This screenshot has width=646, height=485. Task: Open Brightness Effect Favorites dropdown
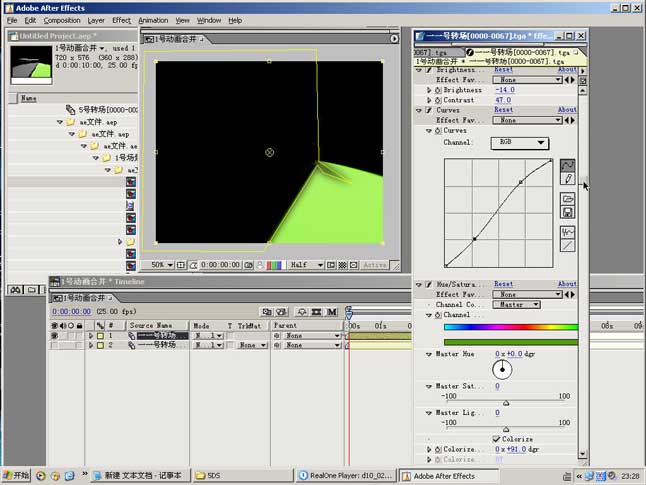click(x=527, y=80)
